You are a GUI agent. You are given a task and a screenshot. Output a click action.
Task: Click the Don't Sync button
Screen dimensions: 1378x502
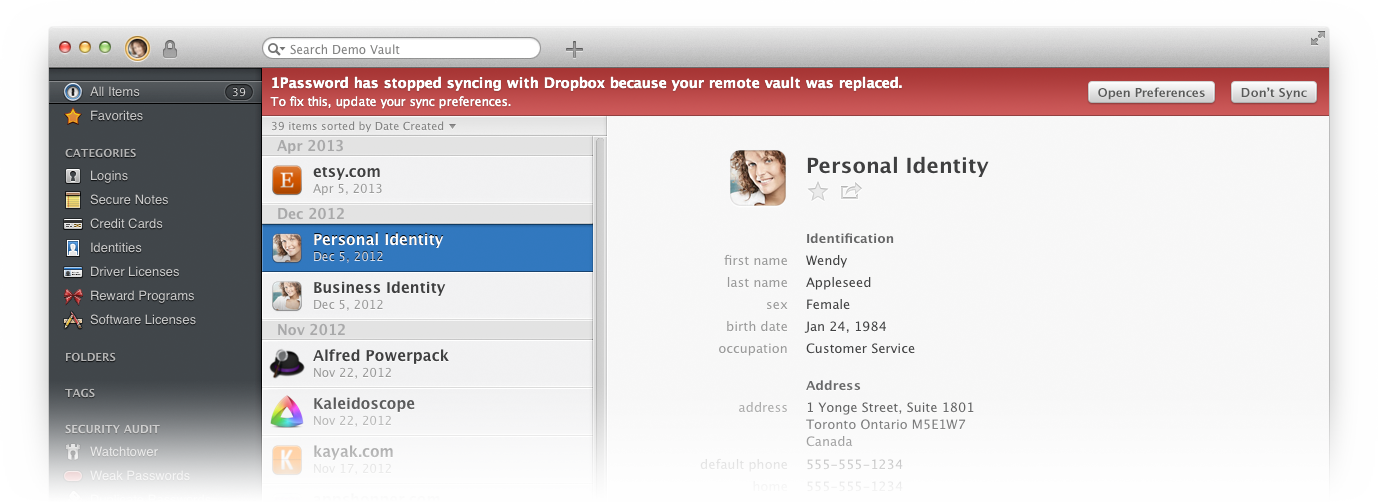point(1273,92)
